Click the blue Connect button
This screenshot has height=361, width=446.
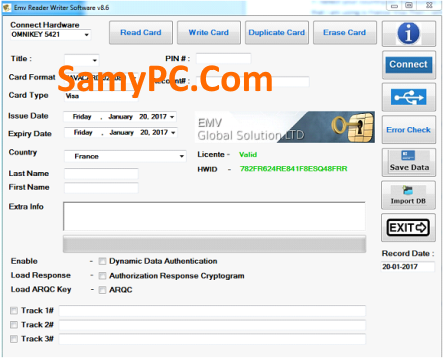[x=409, y=65]
